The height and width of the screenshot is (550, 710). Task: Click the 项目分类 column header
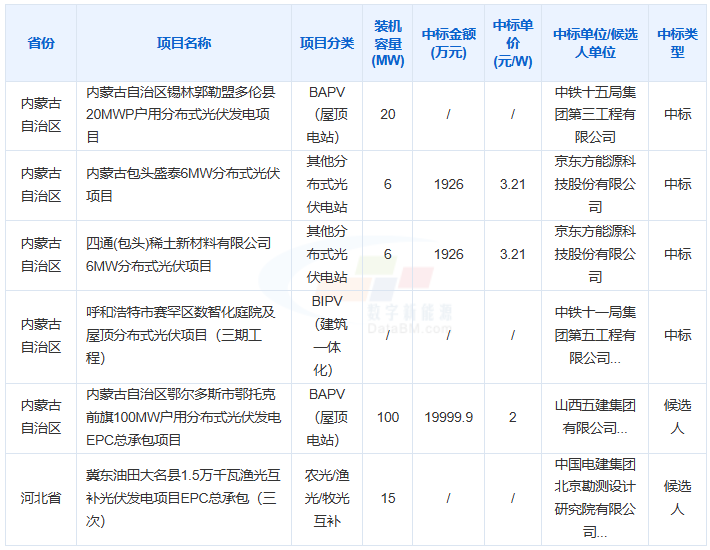coord(327,43)
